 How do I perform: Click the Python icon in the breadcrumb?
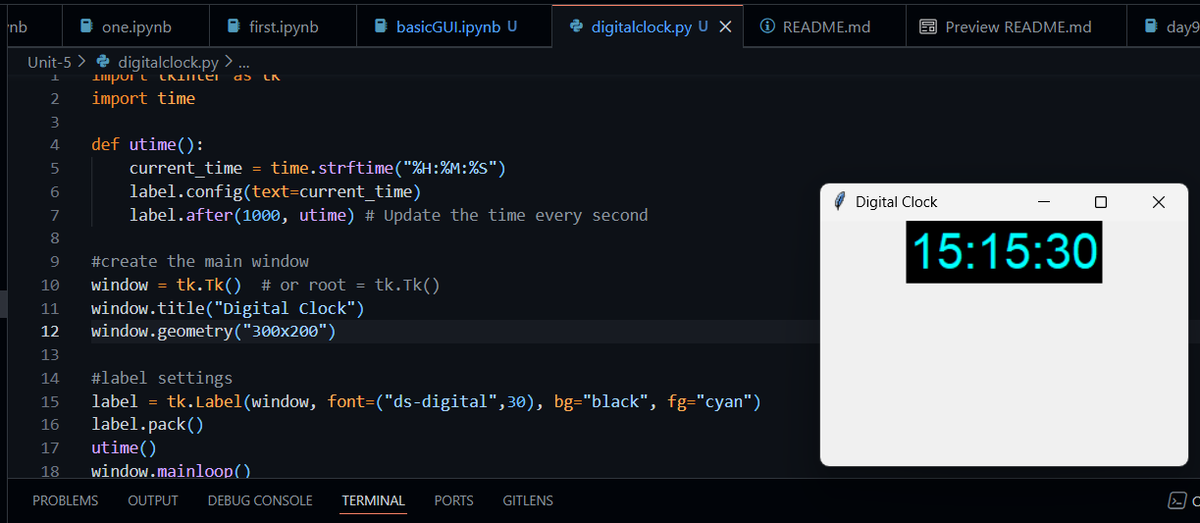click(x=103, y=63)
